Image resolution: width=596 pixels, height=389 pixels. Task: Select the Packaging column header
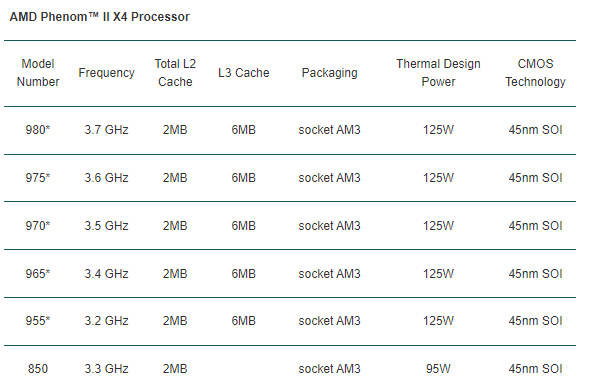(x=330, y=73)
